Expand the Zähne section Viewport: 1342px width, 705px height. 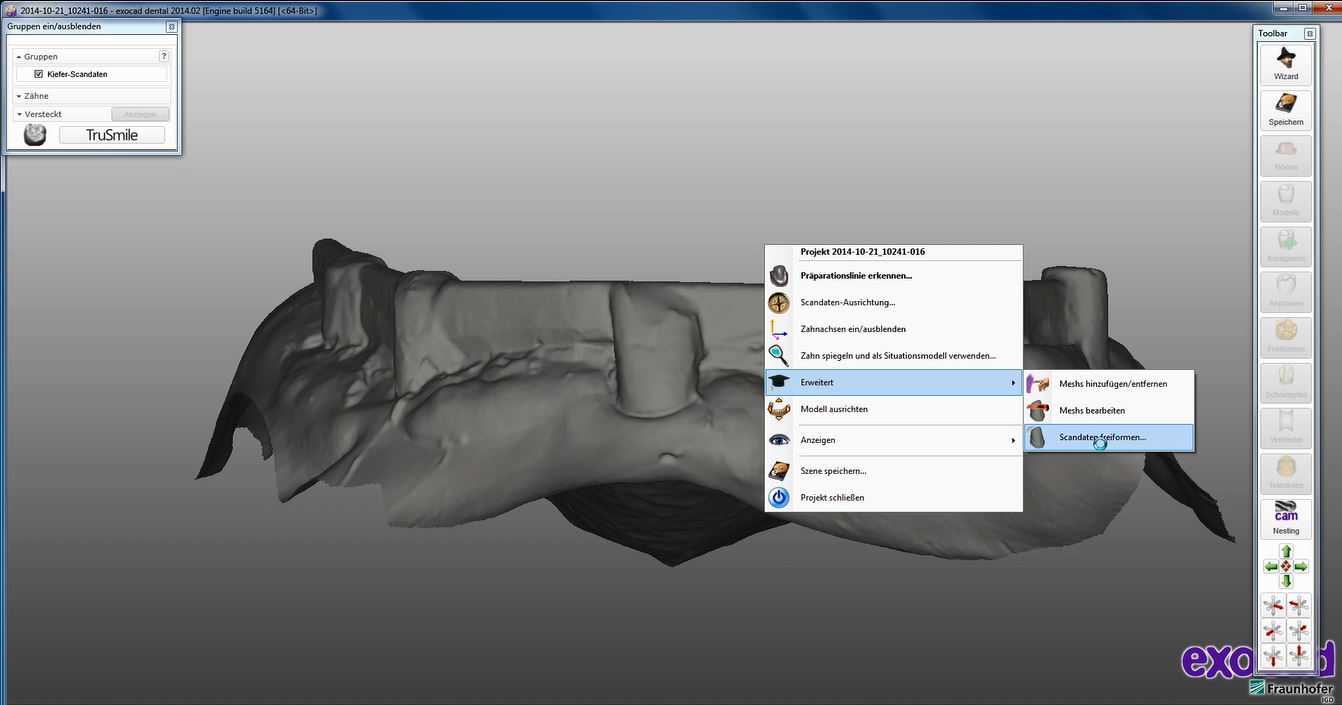(x=19, y=96)
